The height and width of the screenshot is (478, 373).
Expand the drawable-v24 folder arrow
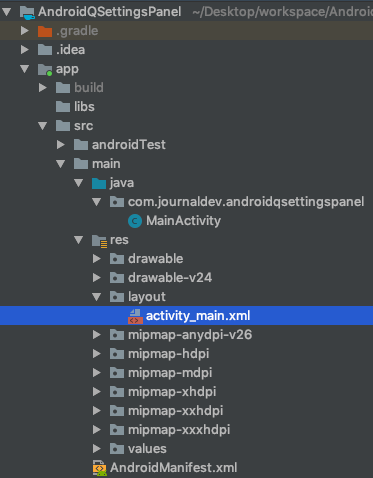97,278
